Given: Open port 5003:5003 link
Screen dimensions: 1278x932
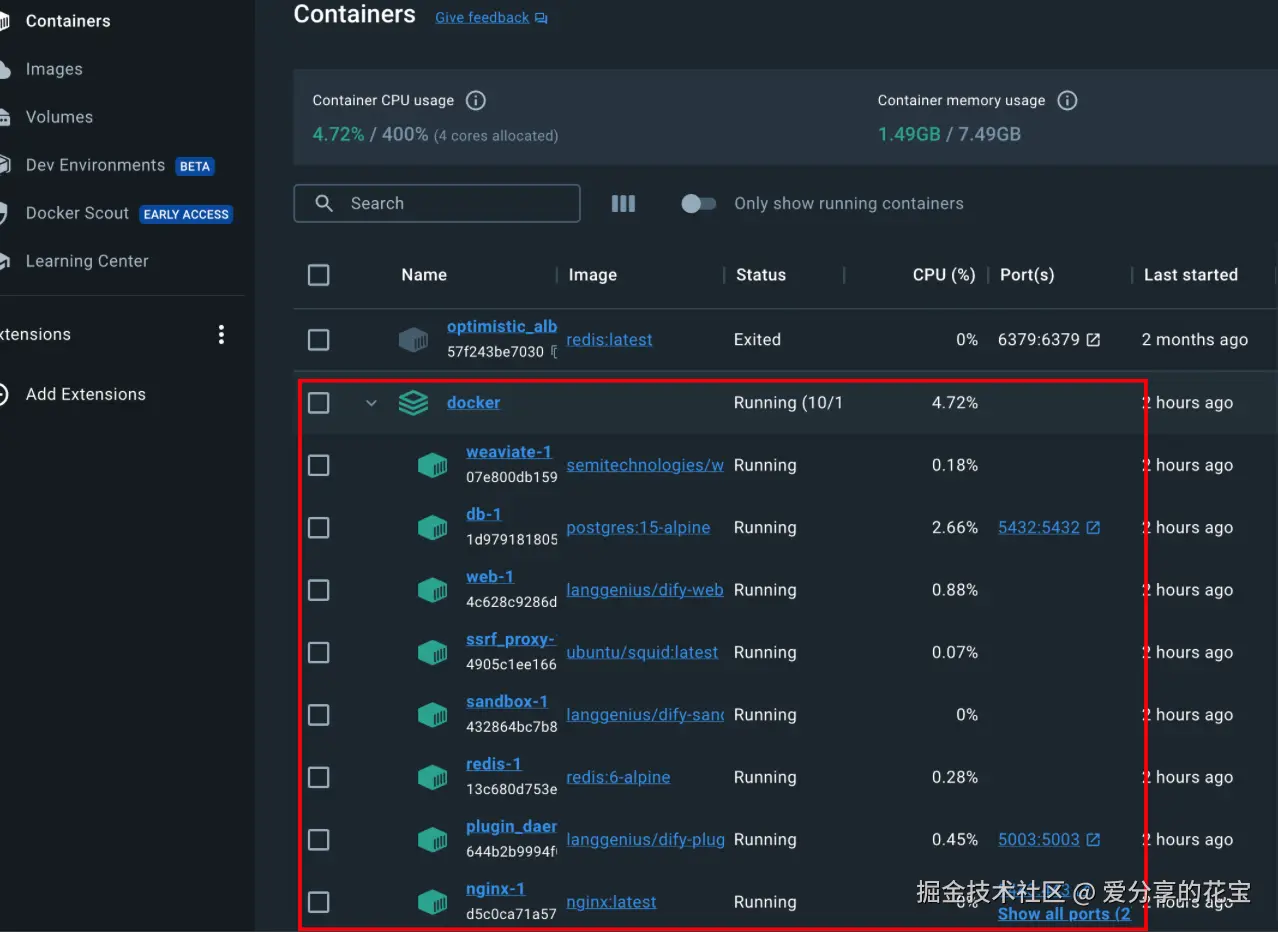Looking at the screenshot, I should (1039, 840).
